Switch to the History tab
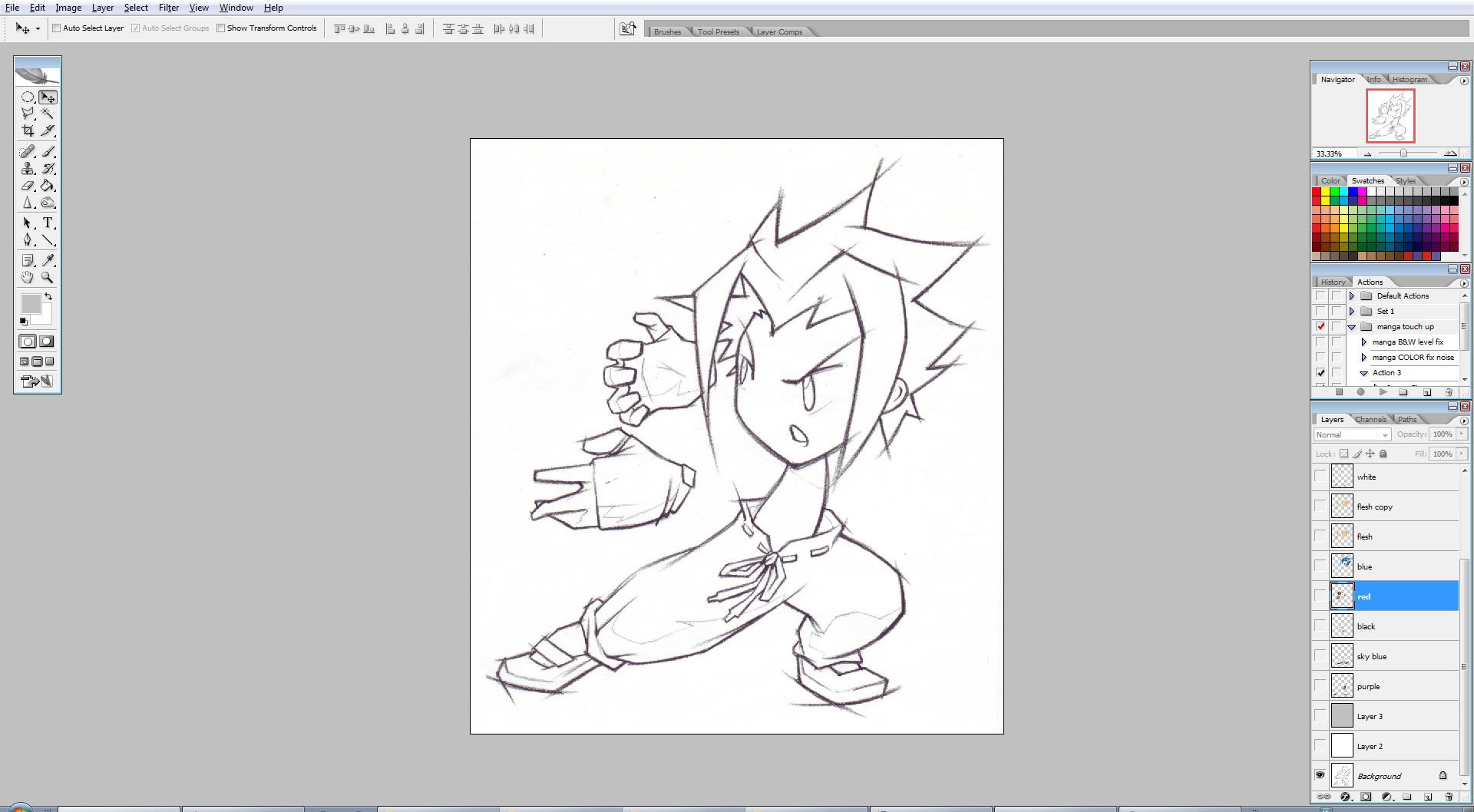The width and height of the screenshot is (1474, 812). pos(1333,282)
